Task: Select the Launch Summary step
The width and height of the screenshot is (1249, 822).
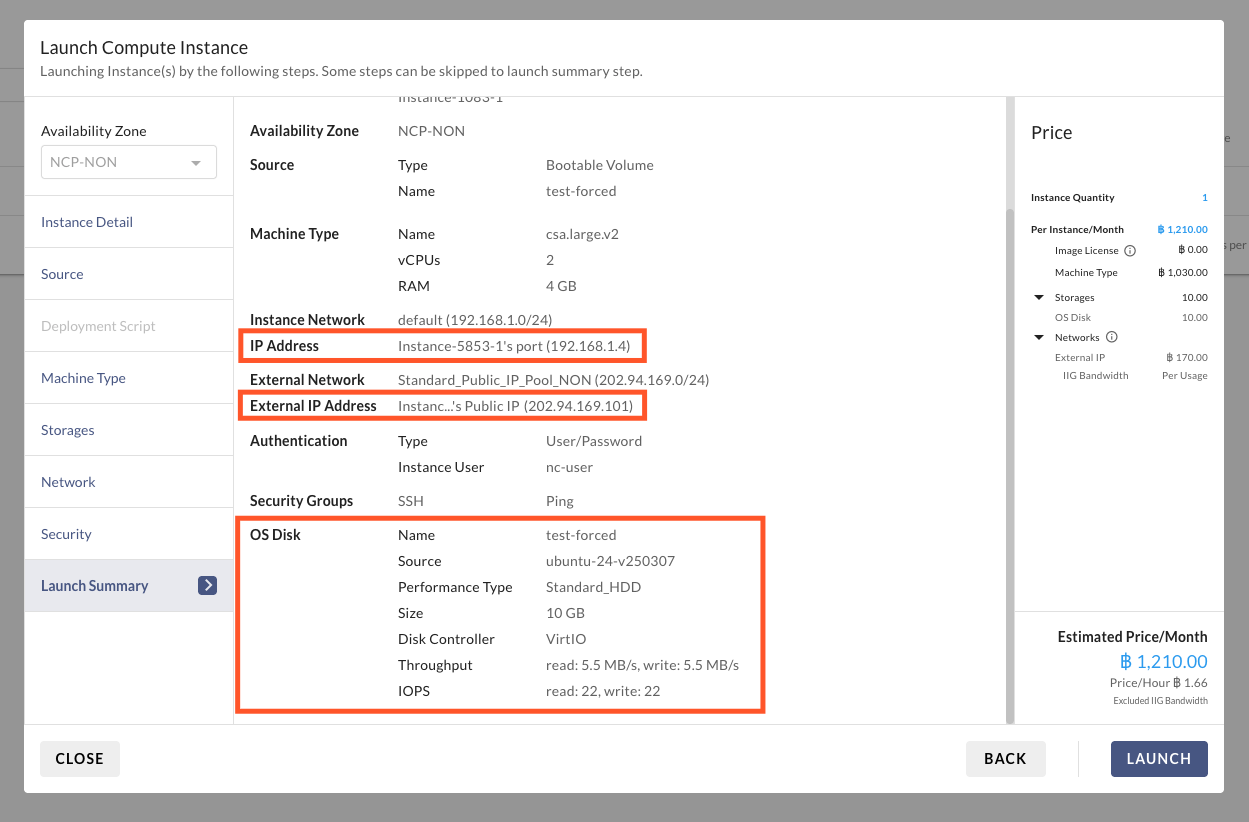Action: click(x=95, y=586)
